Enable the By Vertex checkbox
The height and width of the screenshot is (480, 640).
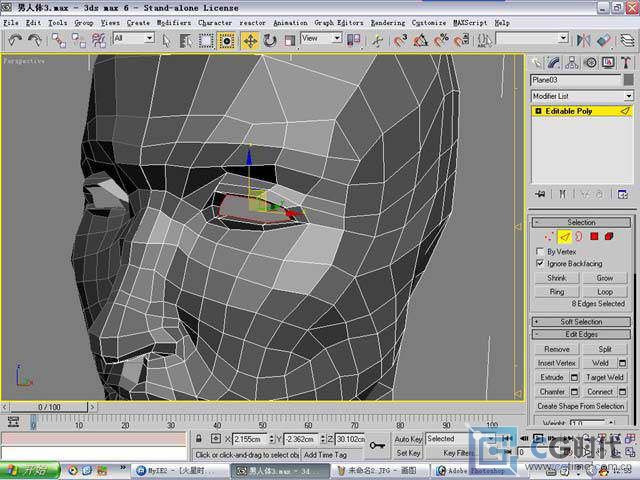(540, 251)
